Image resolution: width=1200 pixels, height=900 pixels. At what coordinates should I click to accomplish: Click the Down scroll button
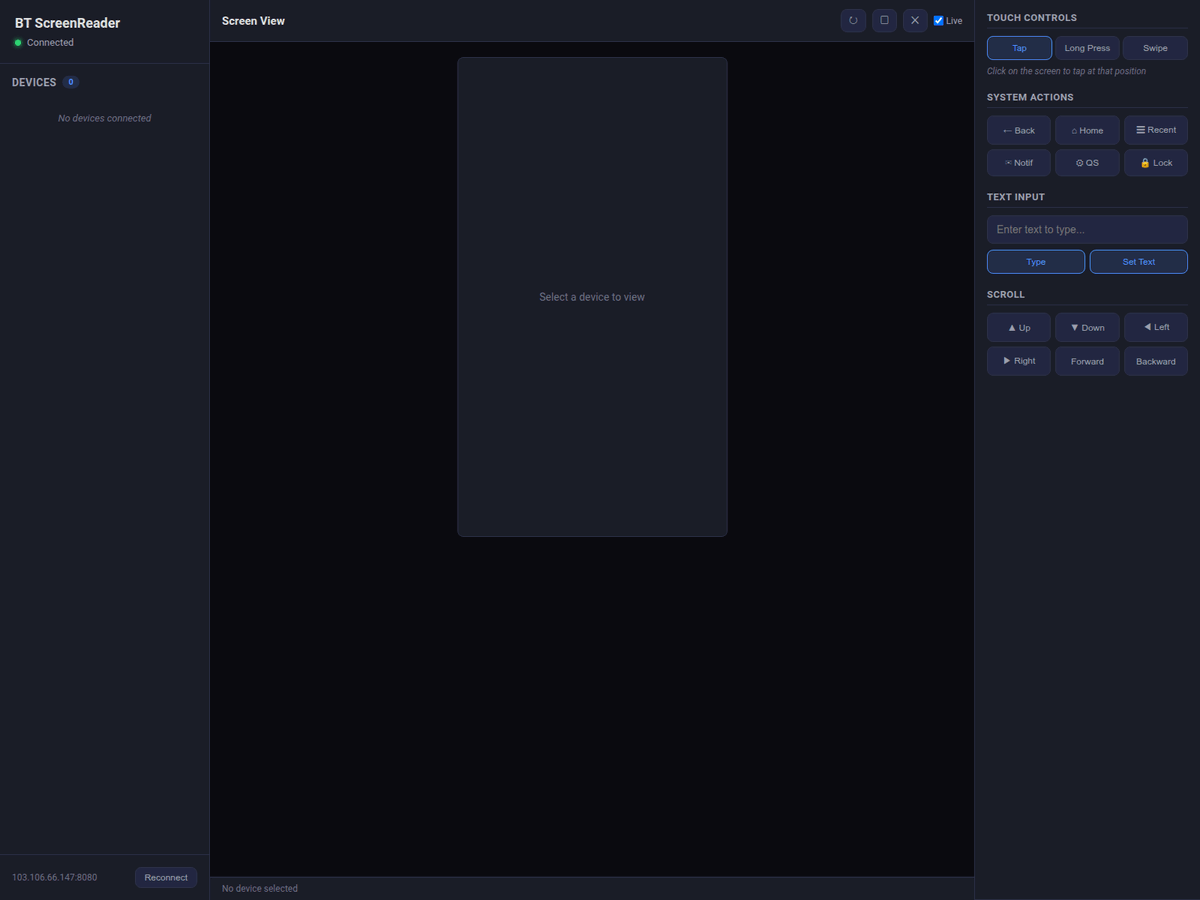pyautogui.click(x=1087, y=328)
